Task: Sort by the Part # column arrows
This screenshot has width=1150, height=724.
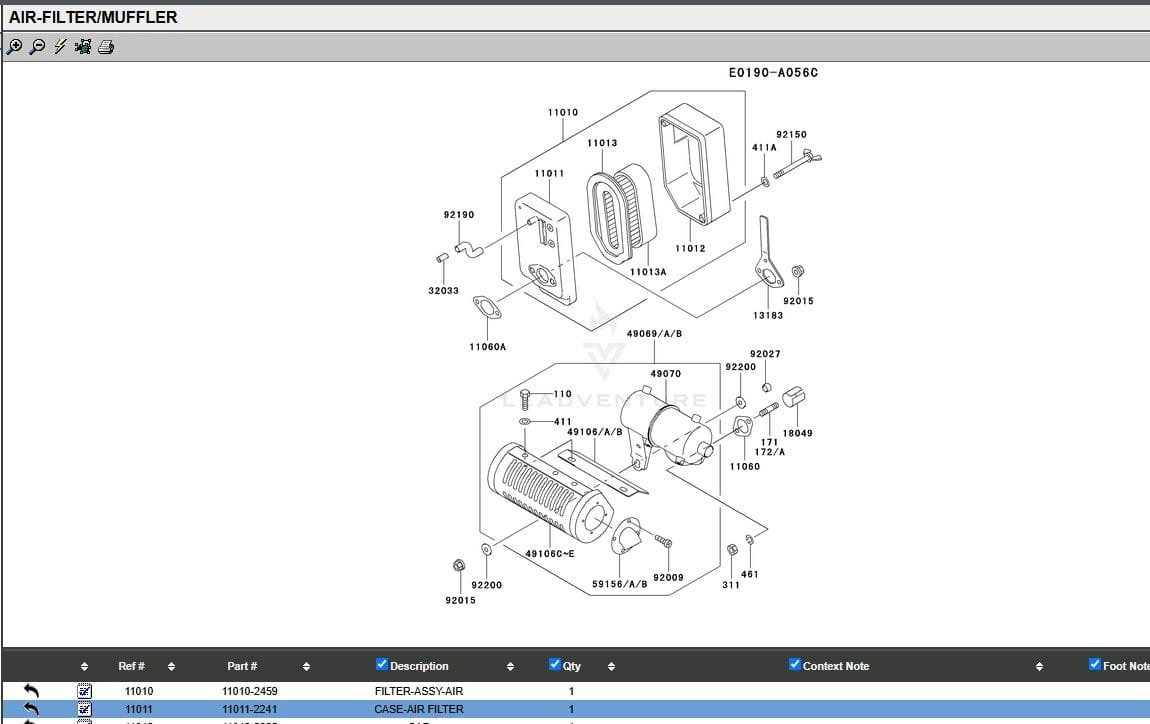Action: (x=306, y=666)
